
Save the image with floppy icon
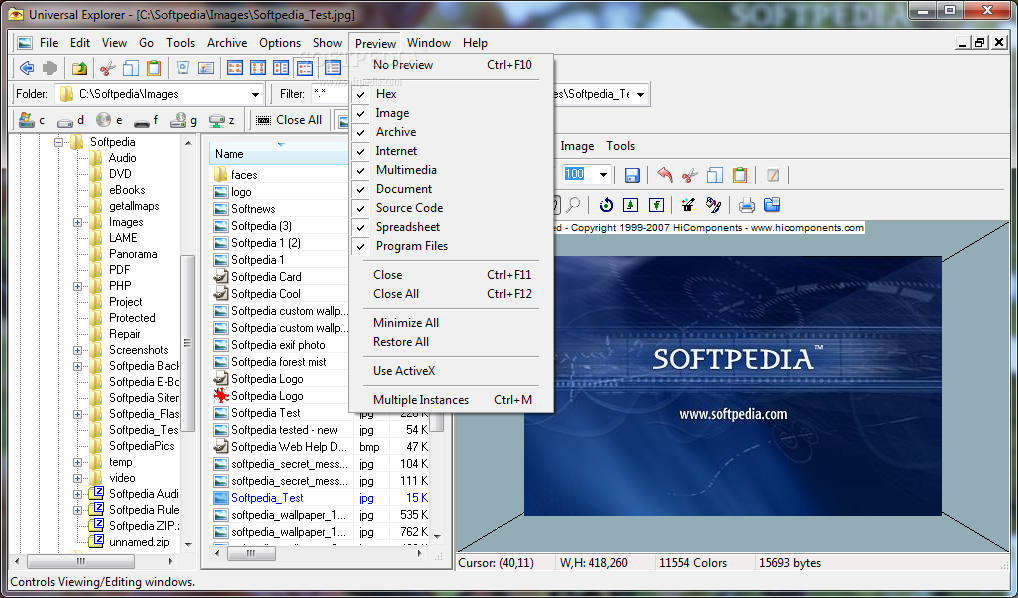(x=632, y=175)
